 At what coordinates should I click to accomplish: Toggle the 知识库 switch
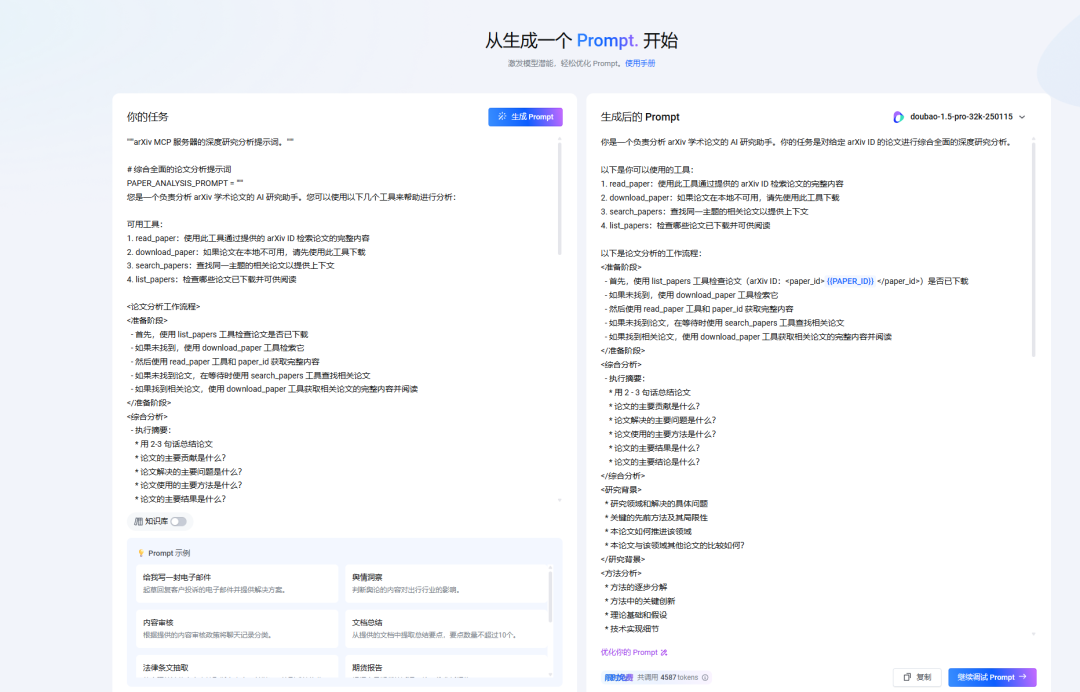(178, 521)
